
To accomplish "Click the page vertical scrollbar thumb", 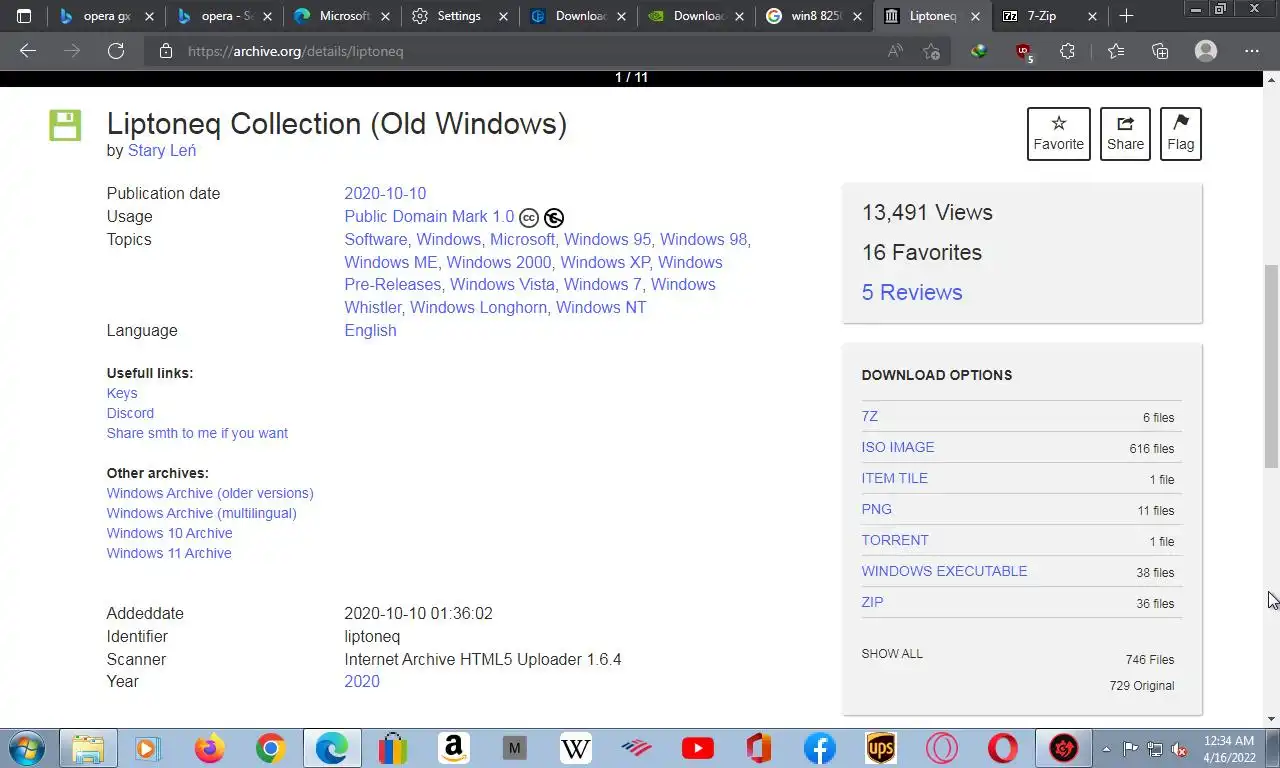I will 1271,366.
